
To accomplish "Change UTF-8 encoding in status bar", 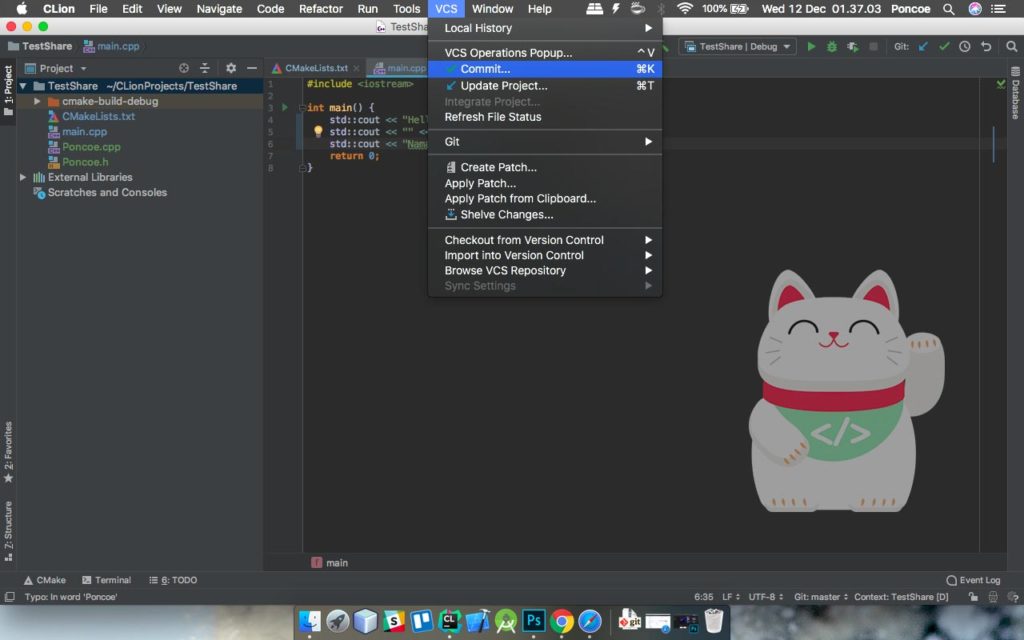I will click(x=765, y=597).
